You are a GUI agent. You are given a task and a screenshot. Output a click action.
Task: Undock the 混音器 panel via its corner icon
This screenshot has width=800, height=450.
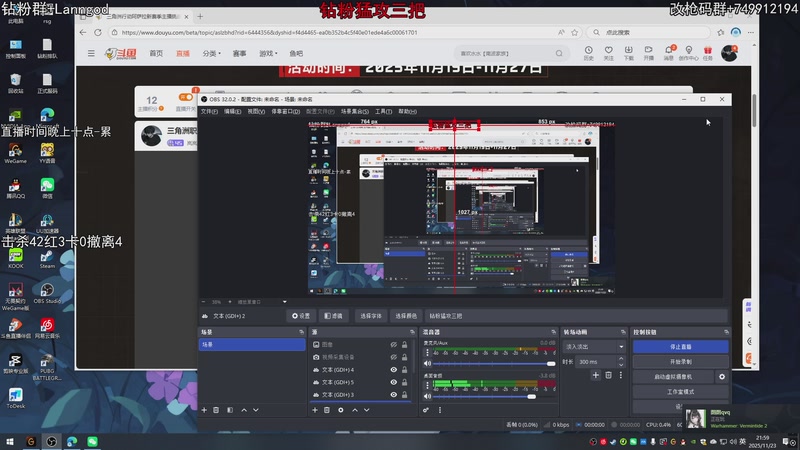pos(554,332)
